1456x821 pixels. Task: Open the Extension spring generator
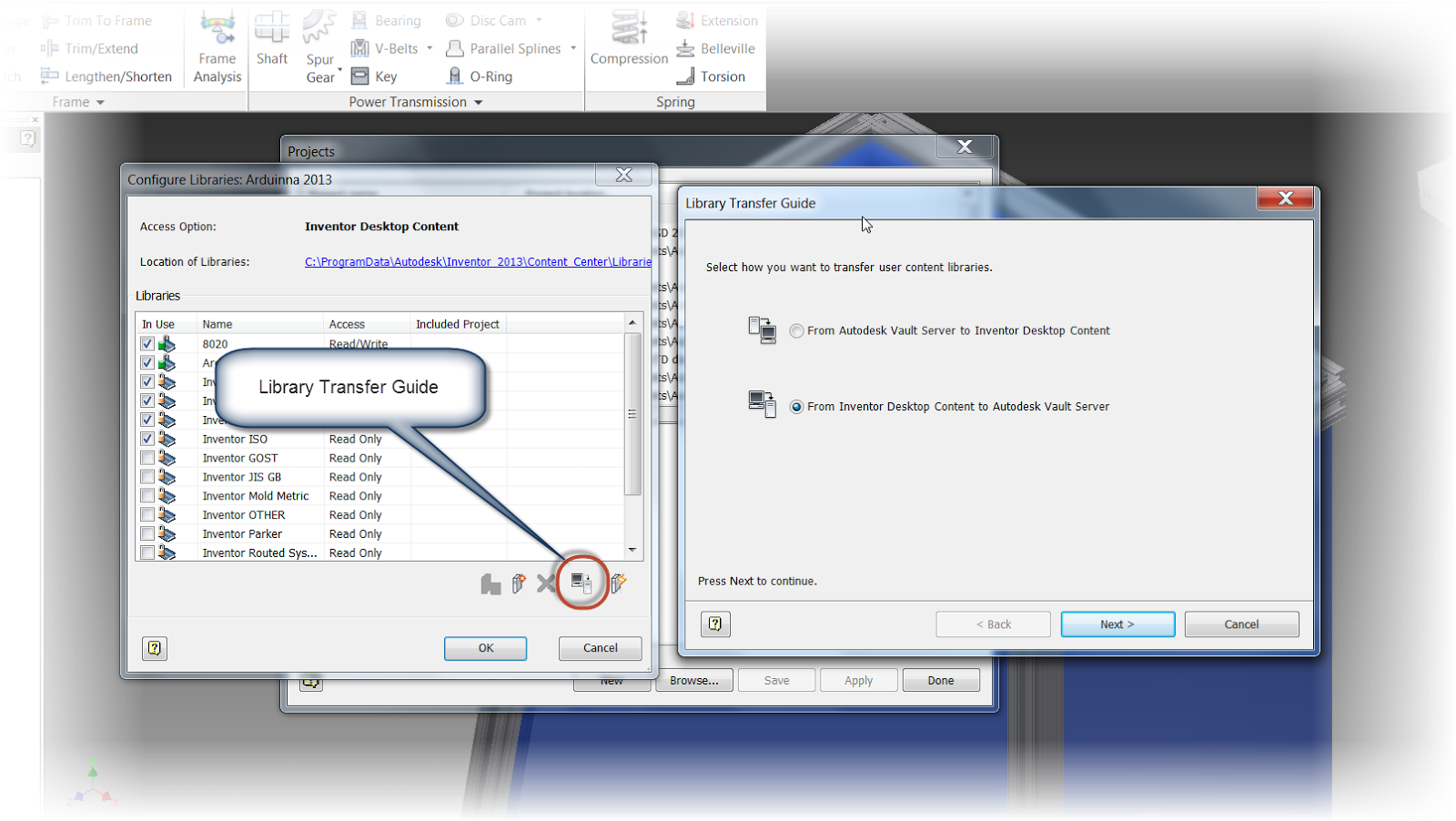[x=717, y=21]
